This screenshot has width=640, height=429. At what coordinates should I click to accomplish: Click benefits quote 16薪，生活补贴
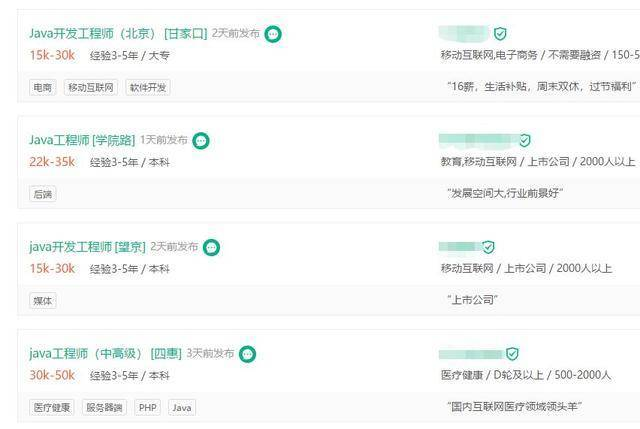[542, 87]
